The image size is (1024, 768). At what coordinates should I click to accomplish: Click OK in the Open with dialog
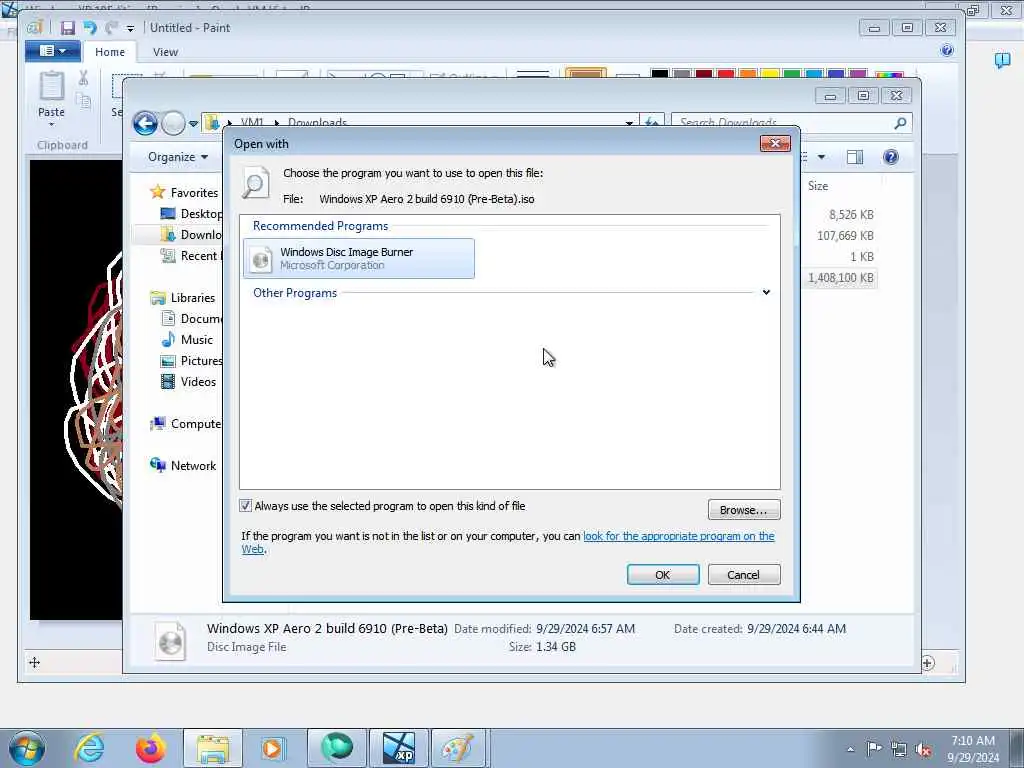coord(663,575)
